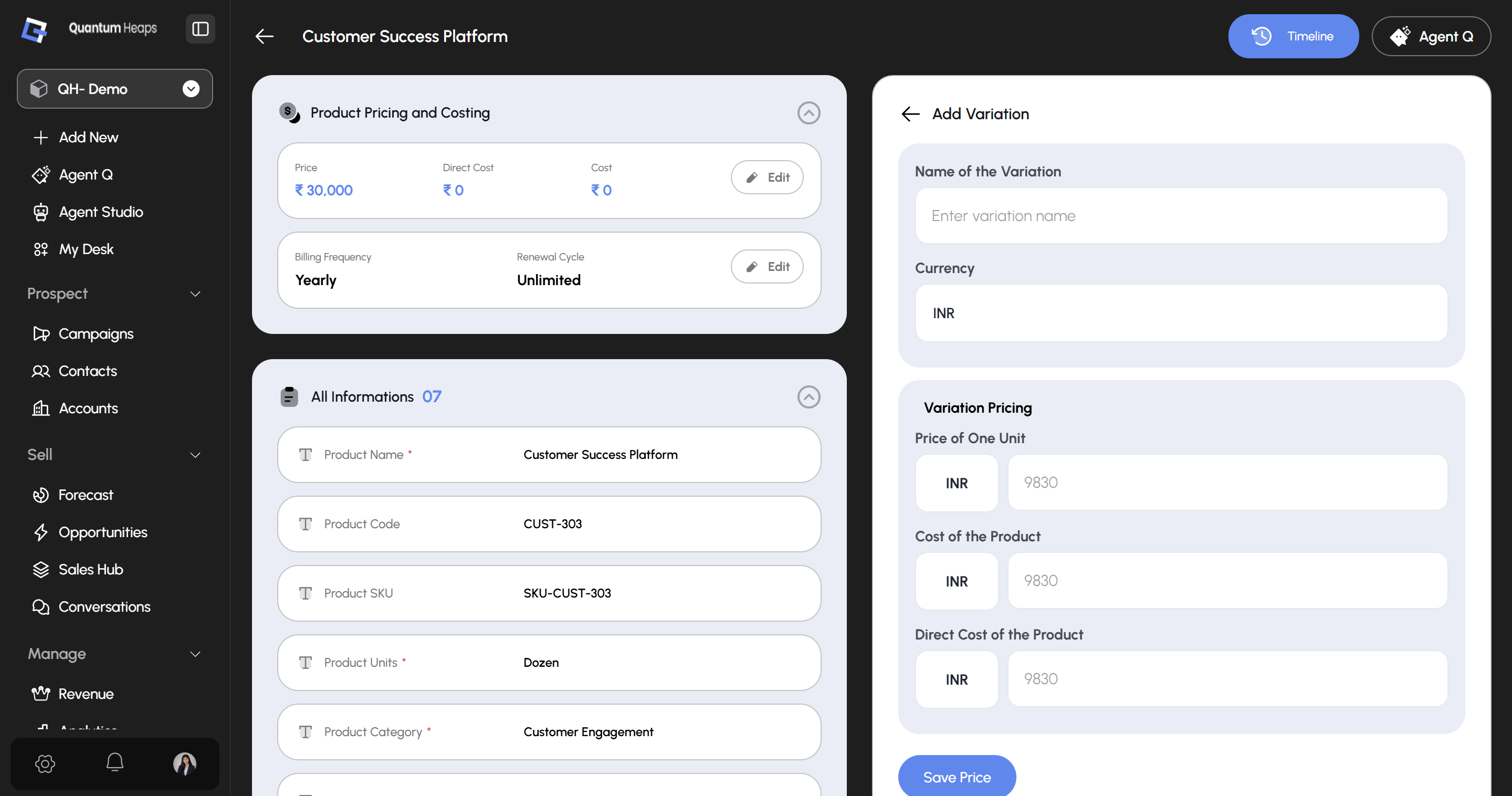
Task: Click the Product SKU value SKU-CUST-303
Action: (567, 593)
